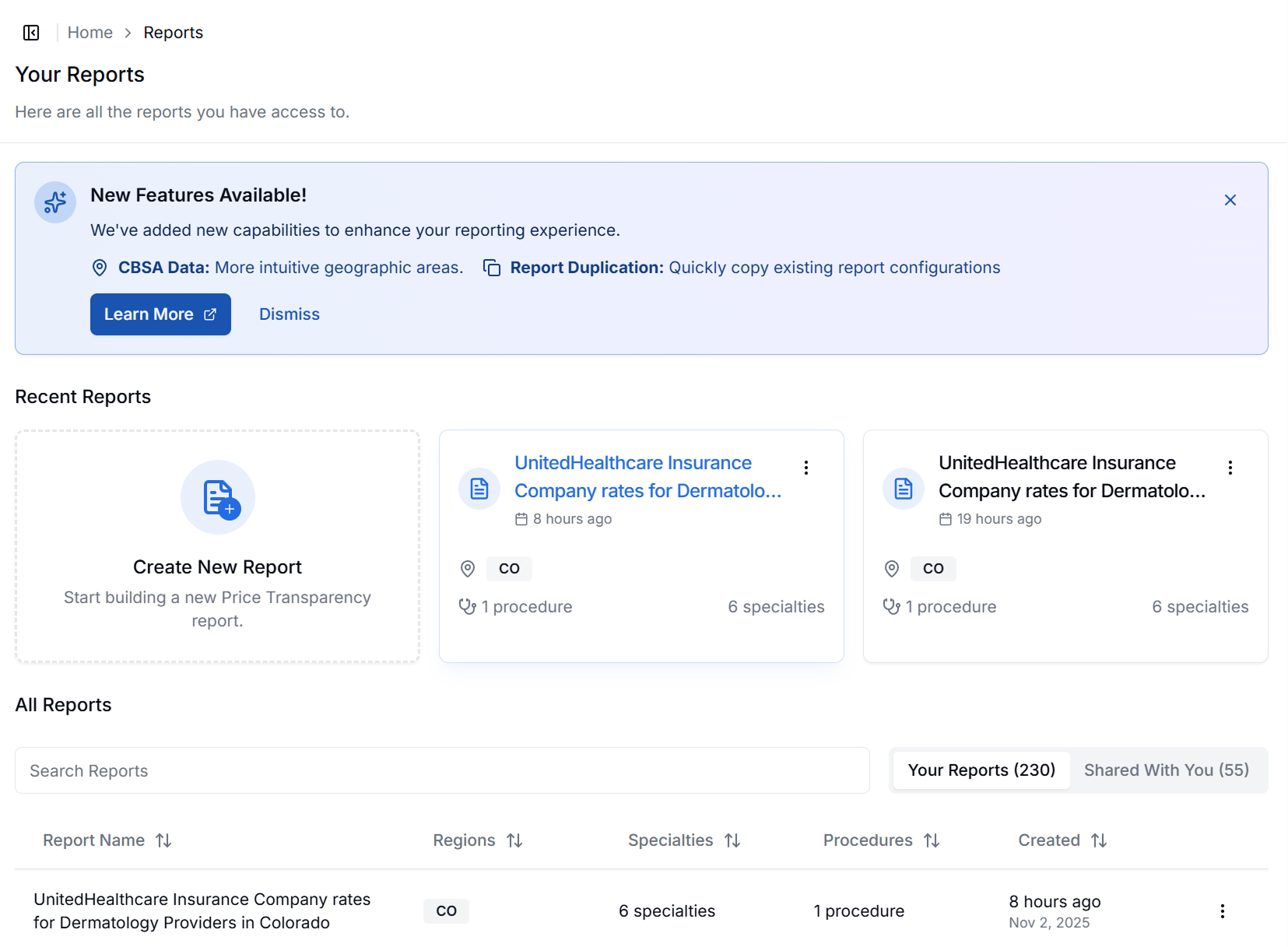
Task: Click the Reports breadcrumb
Action: coord(173,33)
